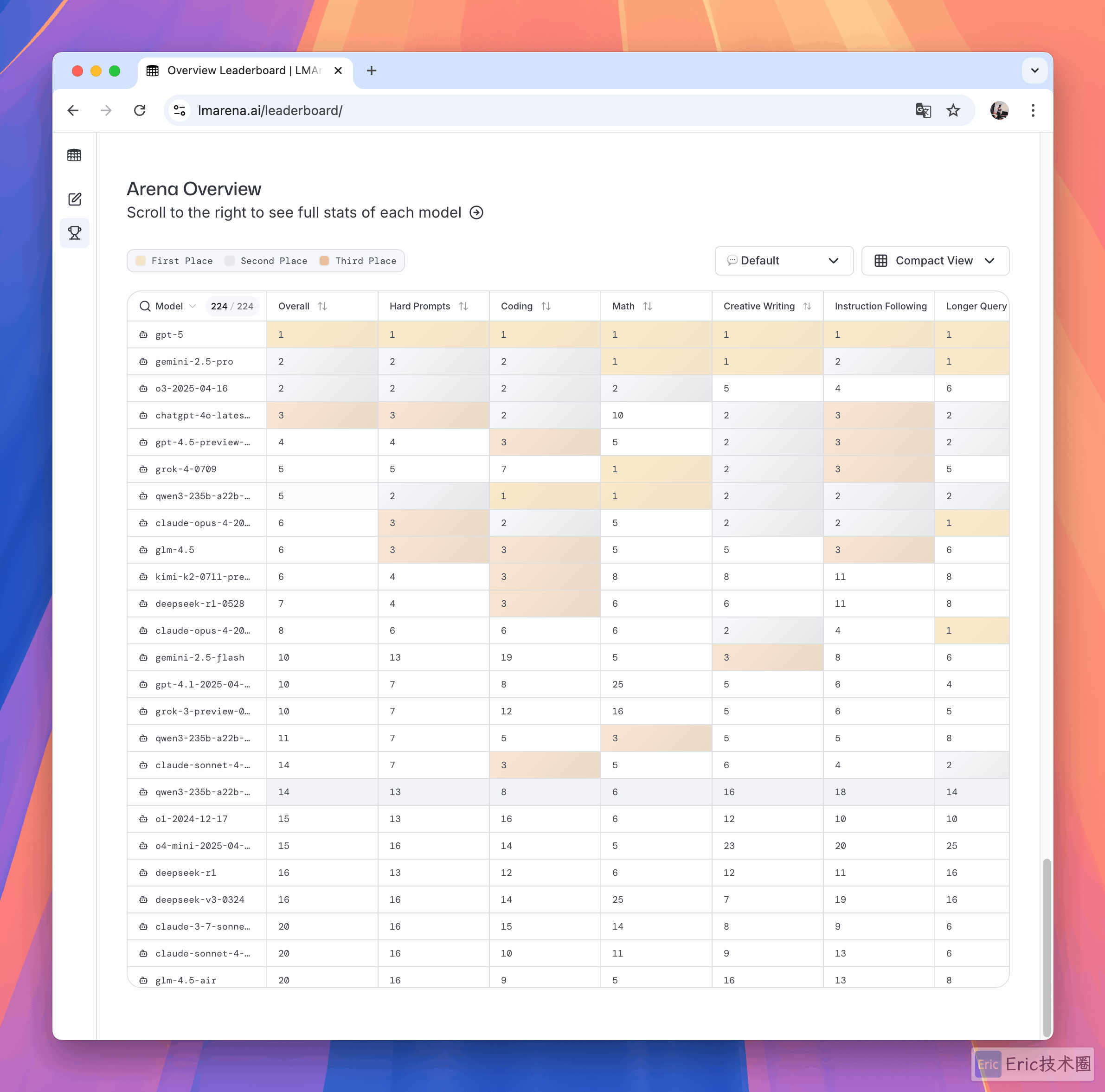Open the Chrome three-dot menu
Image resolution: width=1105 pixels, height=1092 pixels.
(1033, 110)
